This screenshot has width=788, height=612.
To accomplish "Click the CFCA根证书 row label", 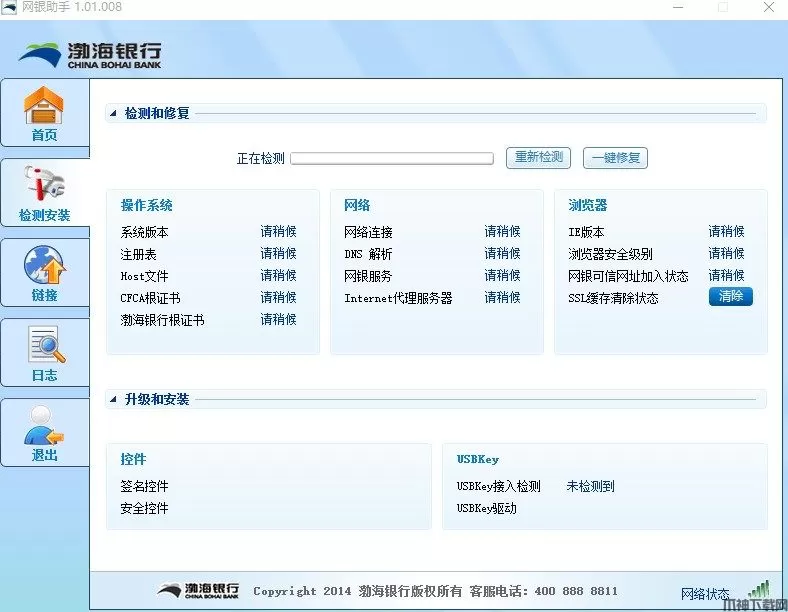I will (x=150, y=298).
